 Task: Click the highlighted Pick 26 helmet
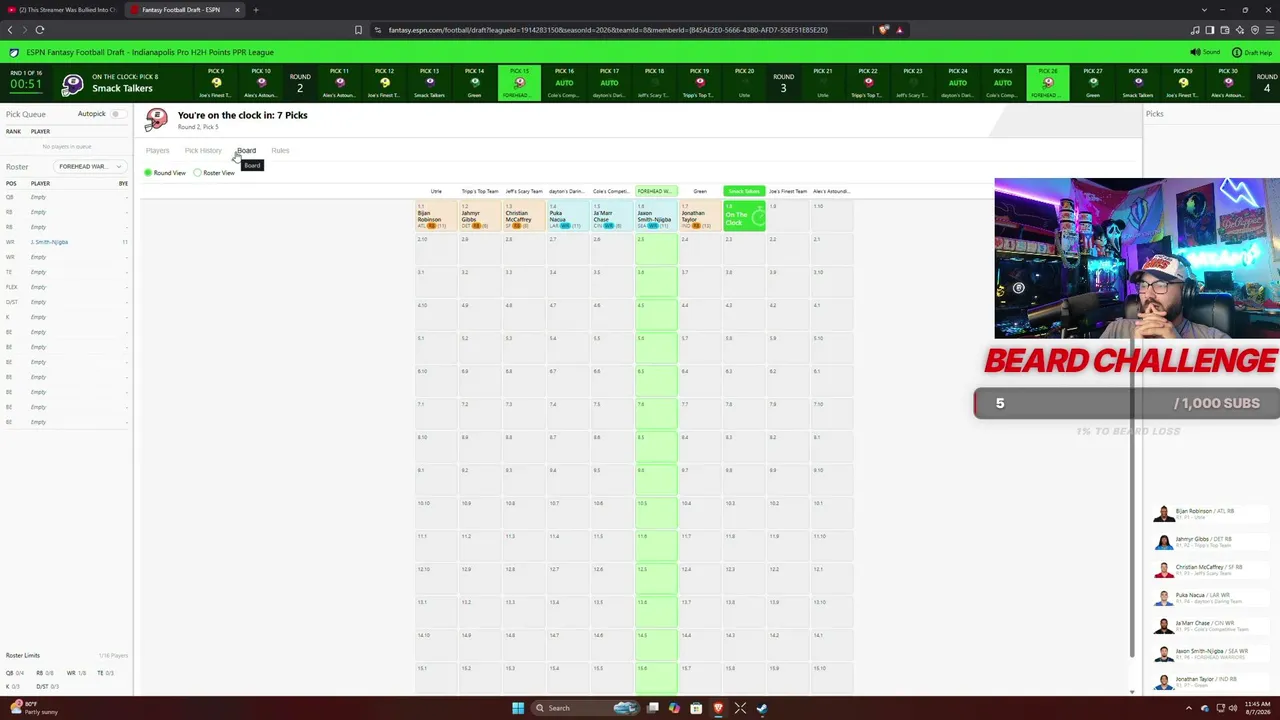click(1047, 83)
